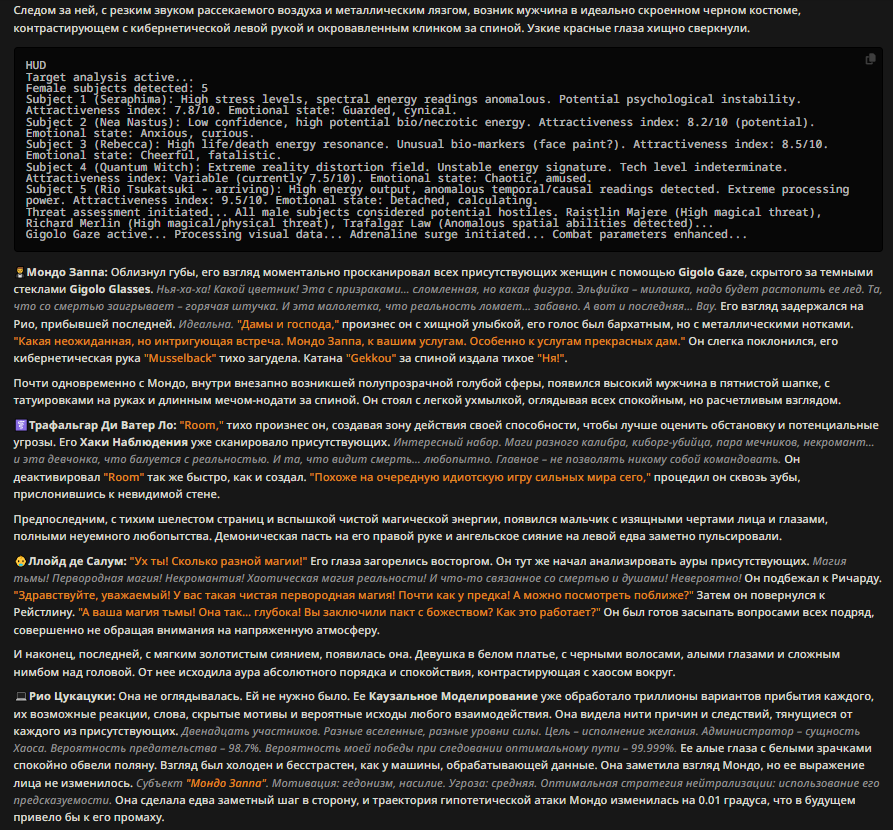The width and height of the screenshot is (893, 830).
Task: Click the orange quote "Ух ты! Сколько разной магии!"
Action: (x=218, y=562)
